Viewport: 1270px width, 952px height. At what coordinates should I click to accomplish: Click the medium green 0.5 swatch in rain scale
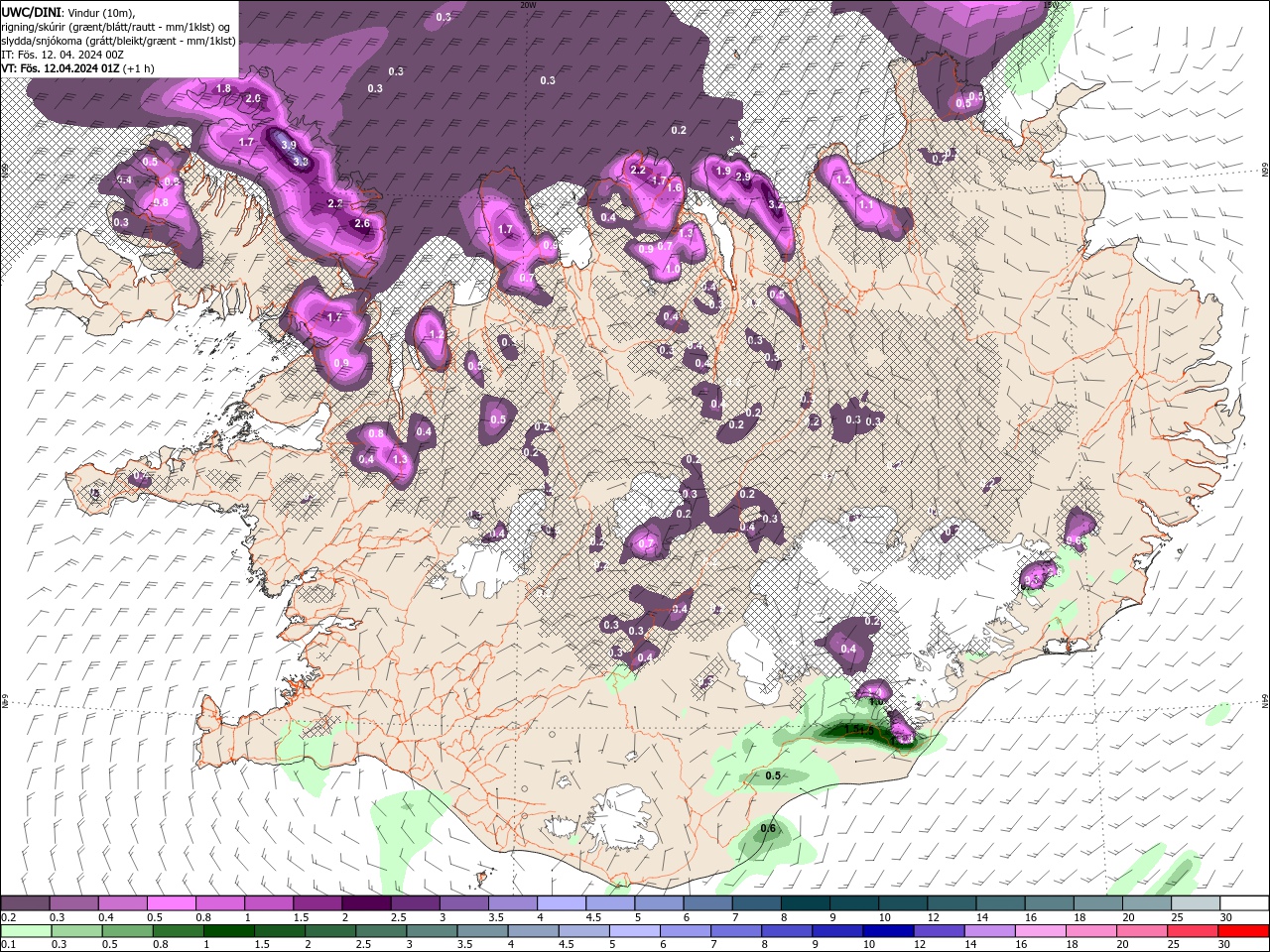[127, 931]
